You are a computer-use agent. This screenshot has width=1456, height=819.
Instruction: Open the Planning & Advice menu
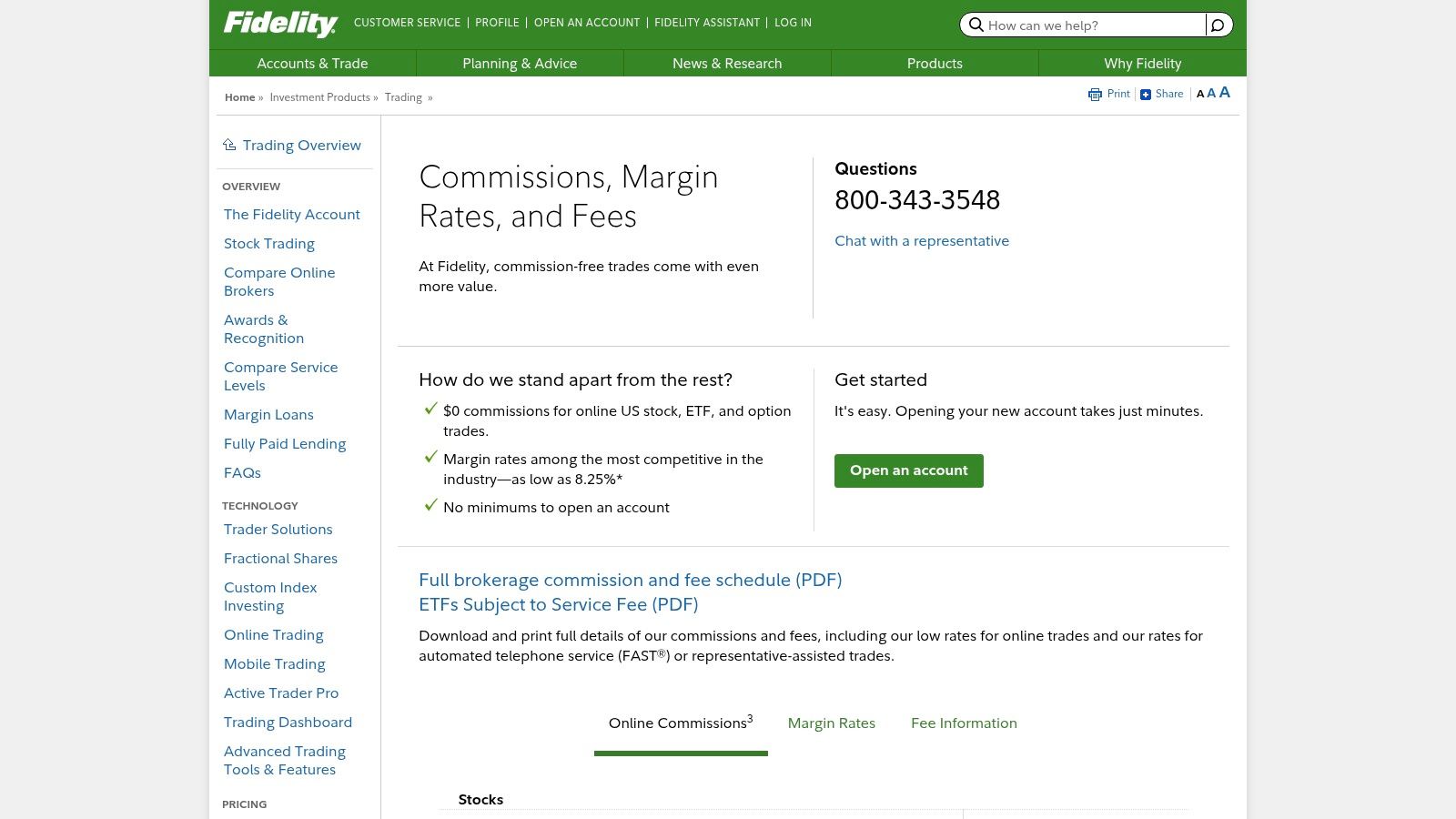point(520,63)
